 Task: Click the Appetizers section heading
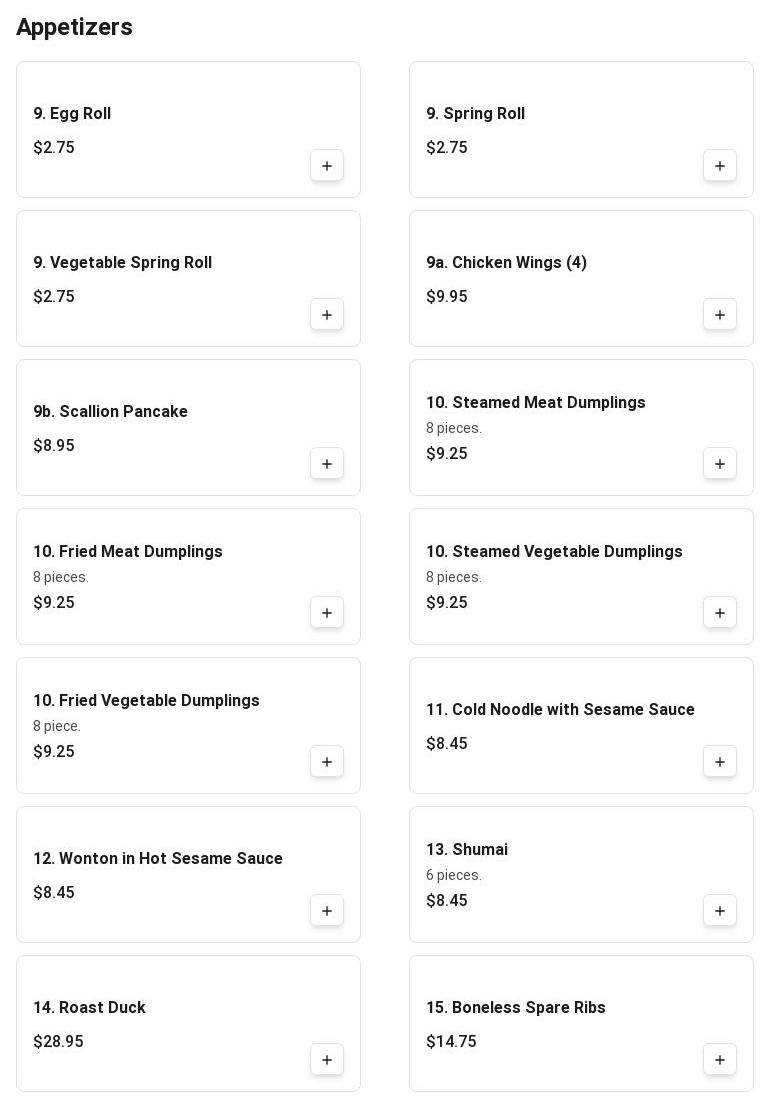74,27
